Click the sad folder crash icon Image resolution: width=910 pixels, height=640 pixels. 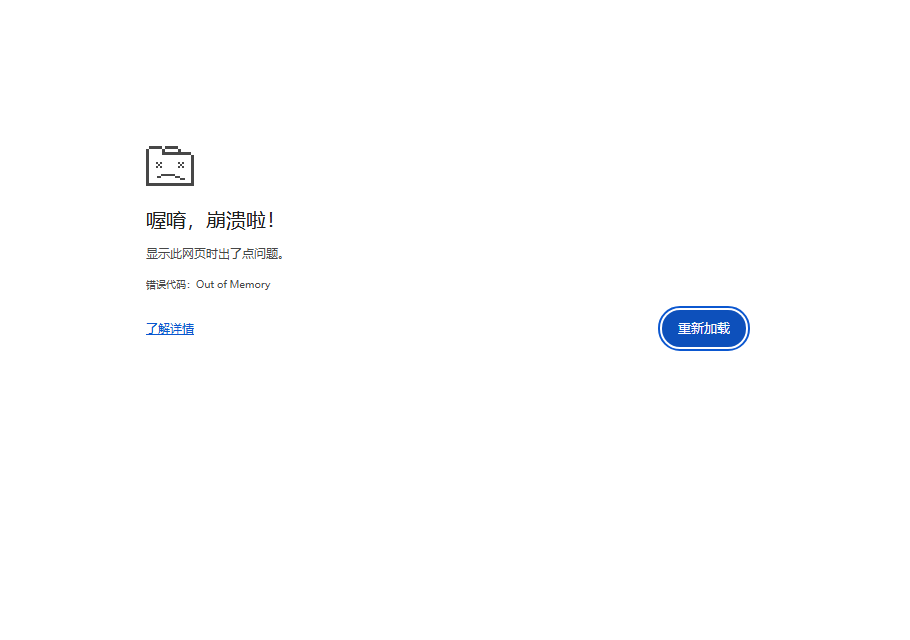(169, 166)
